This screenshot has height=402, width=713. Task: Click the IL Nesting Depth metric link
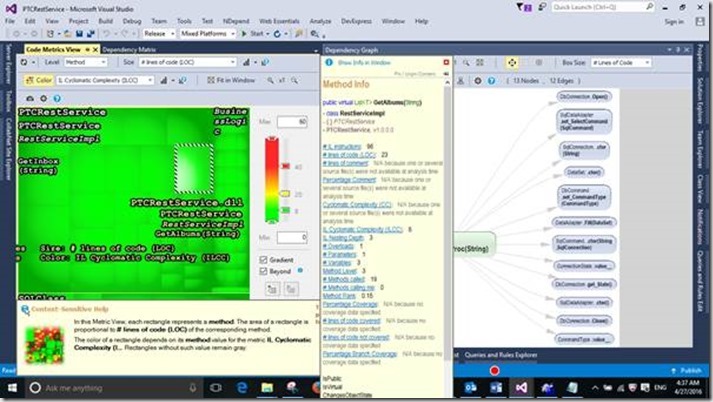343,238
